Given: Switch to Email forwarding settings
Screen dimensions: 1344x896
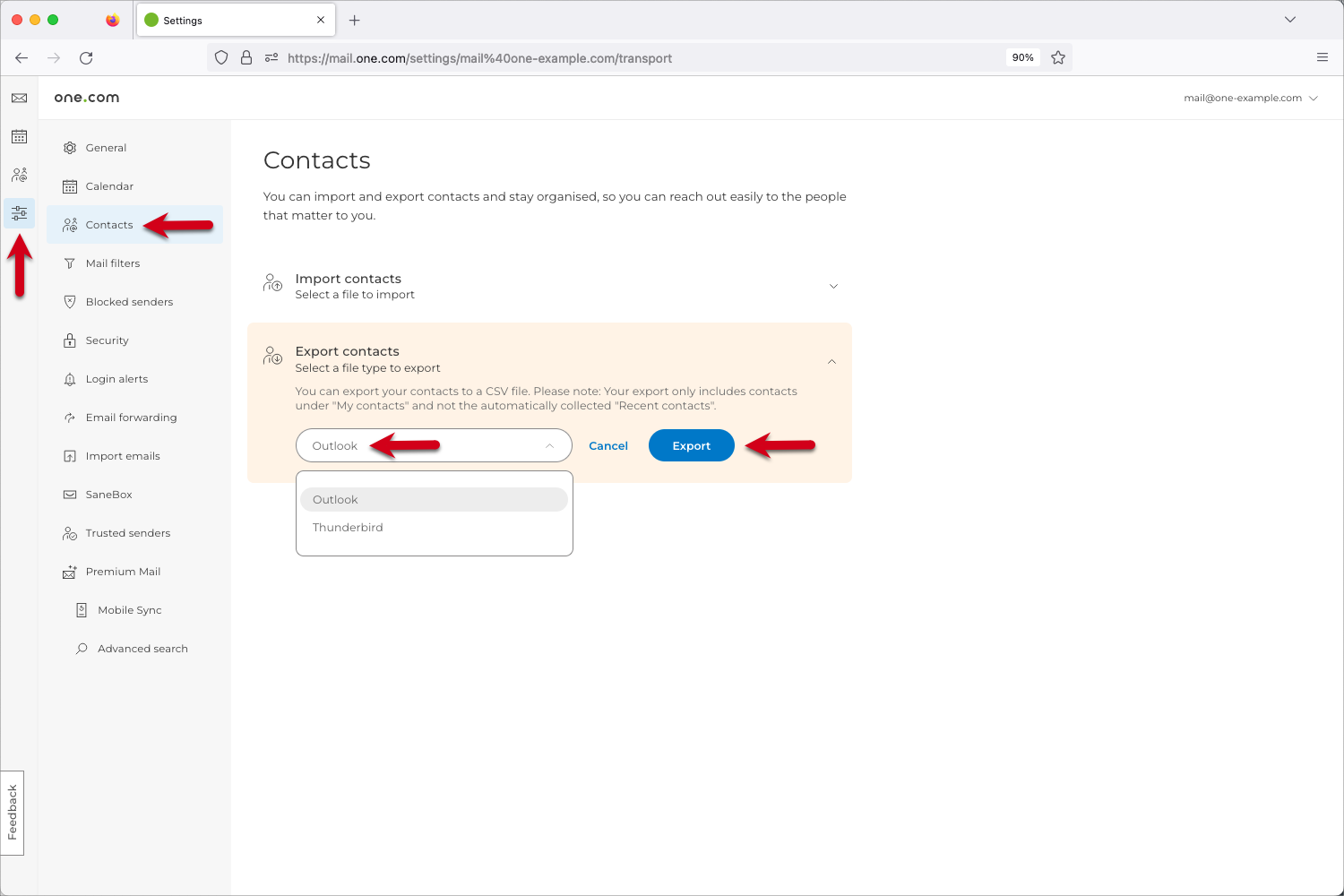Looking at the screenshot, I should (x=131, y=417).
